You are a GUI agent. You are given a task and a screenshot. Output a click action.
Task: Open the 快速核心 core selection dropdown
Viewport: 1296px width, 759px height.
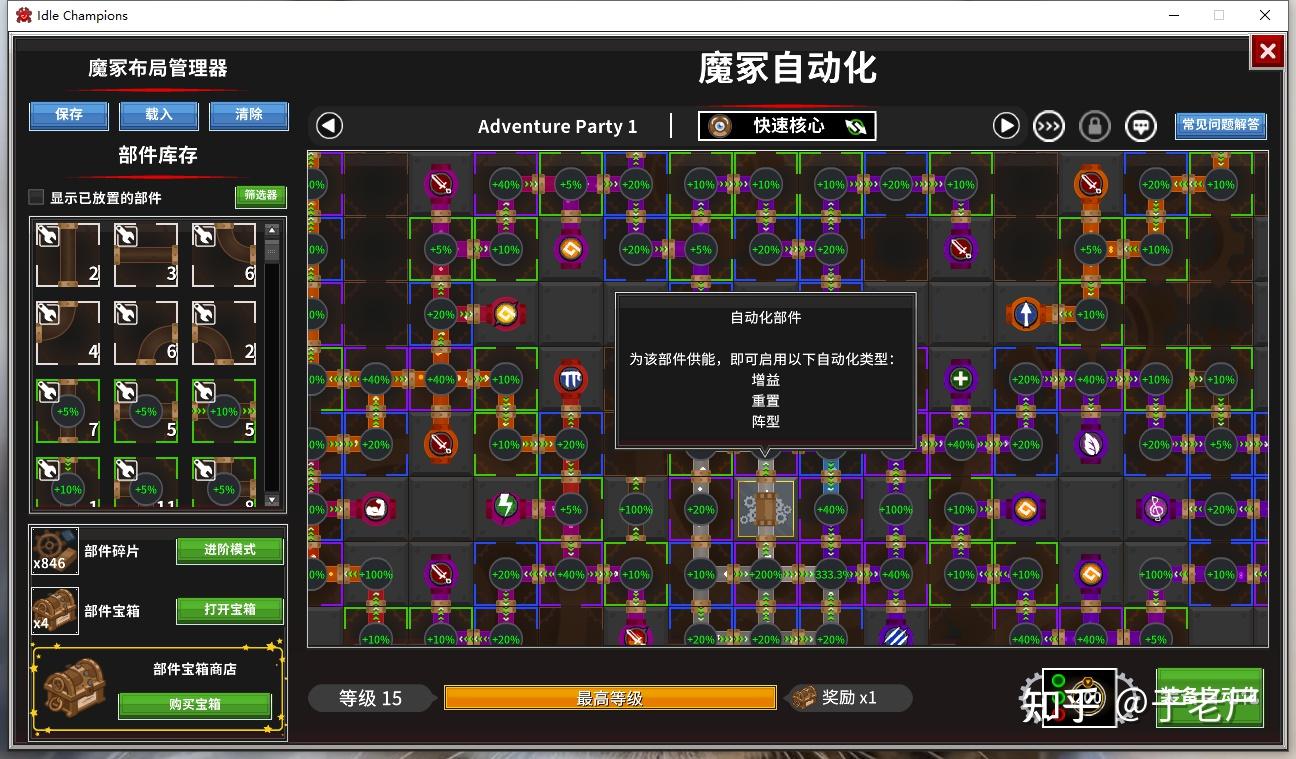coord(786,126)
